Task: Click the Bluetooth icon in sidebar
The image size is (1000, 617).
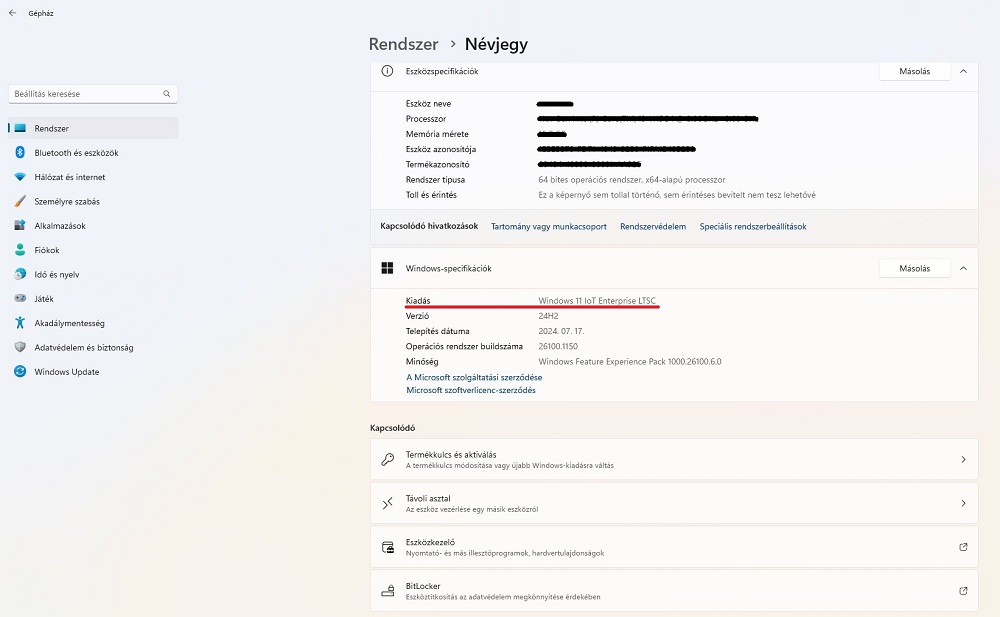Action: point(20,152)
